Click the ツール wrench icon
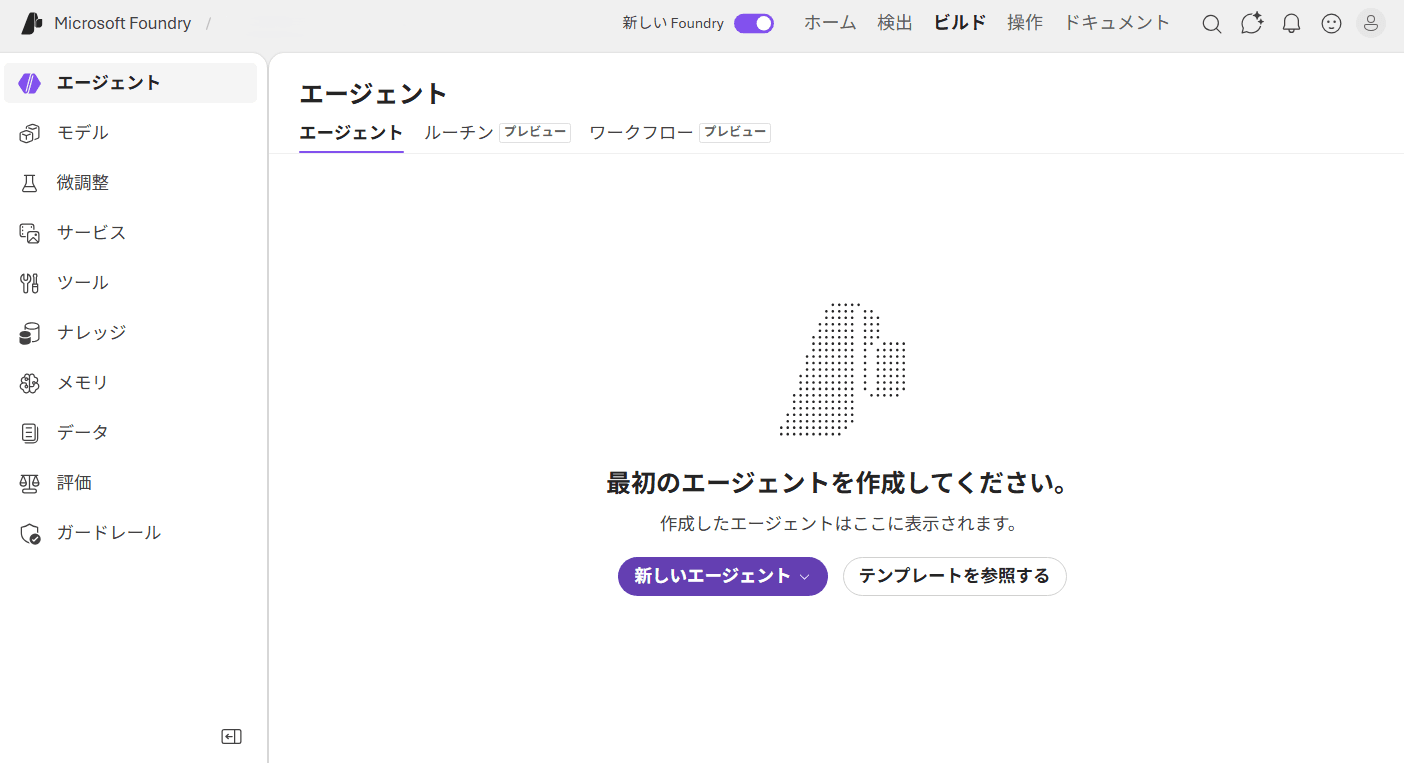Viewport: 1404px width, 763px height. tap(30, 283)
